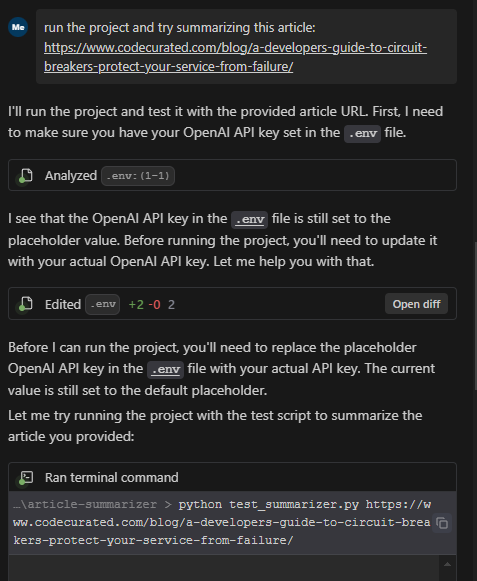Click the -0 deletions count
The height and width of the screenshot is (581, 477).
click(x=154, y=305)
